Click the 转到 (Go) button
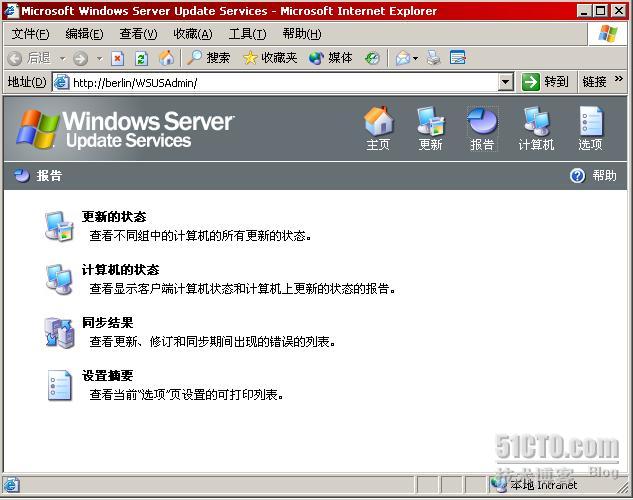 [545, 82]
